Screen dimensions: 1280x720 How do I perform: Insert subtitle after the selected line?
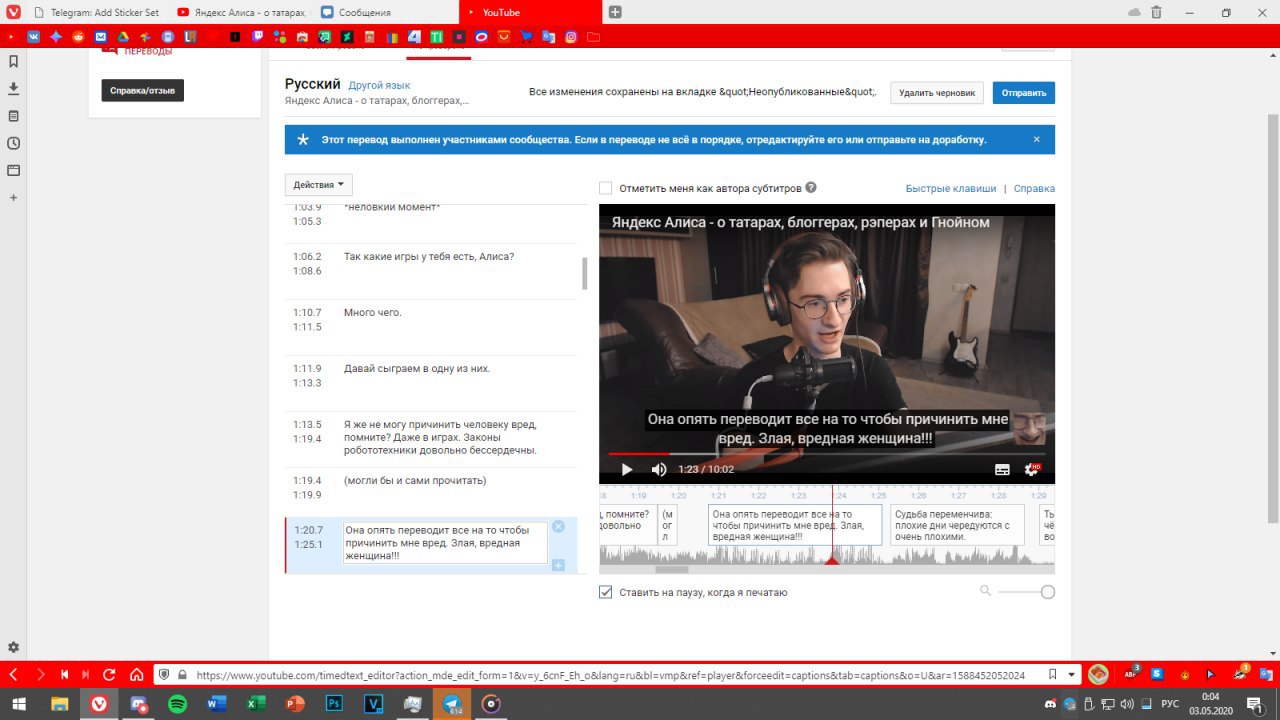558,565
